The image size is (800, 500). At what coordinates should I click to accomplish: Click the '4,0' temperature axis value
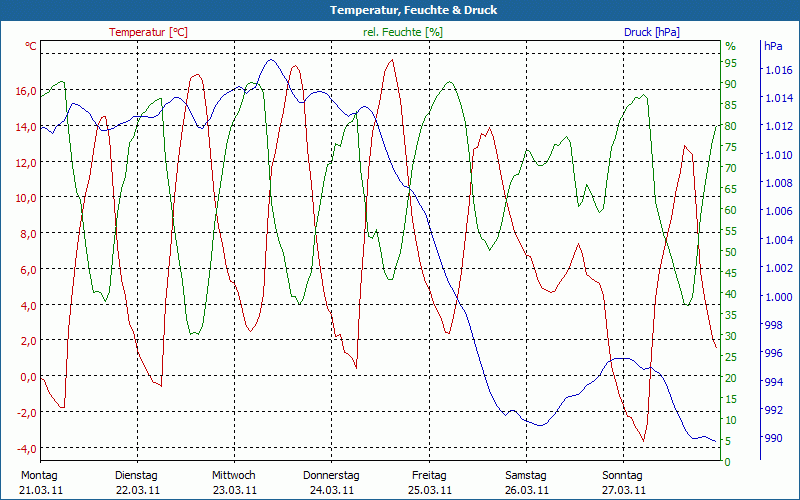click(x=29, y=305)
